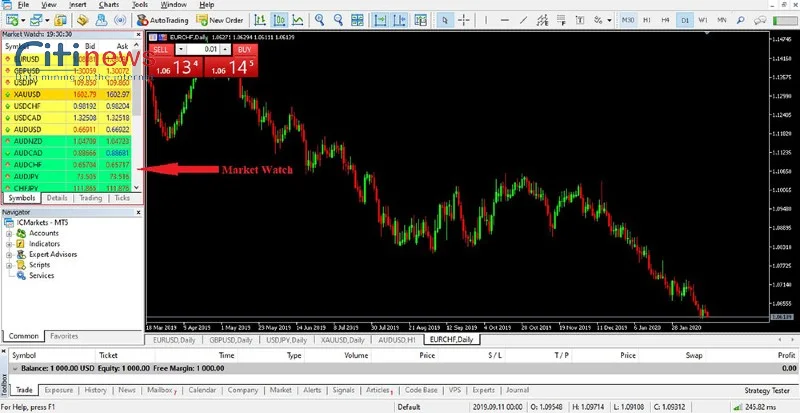Close the Navigator panel
800x413 pixels.
138,212
